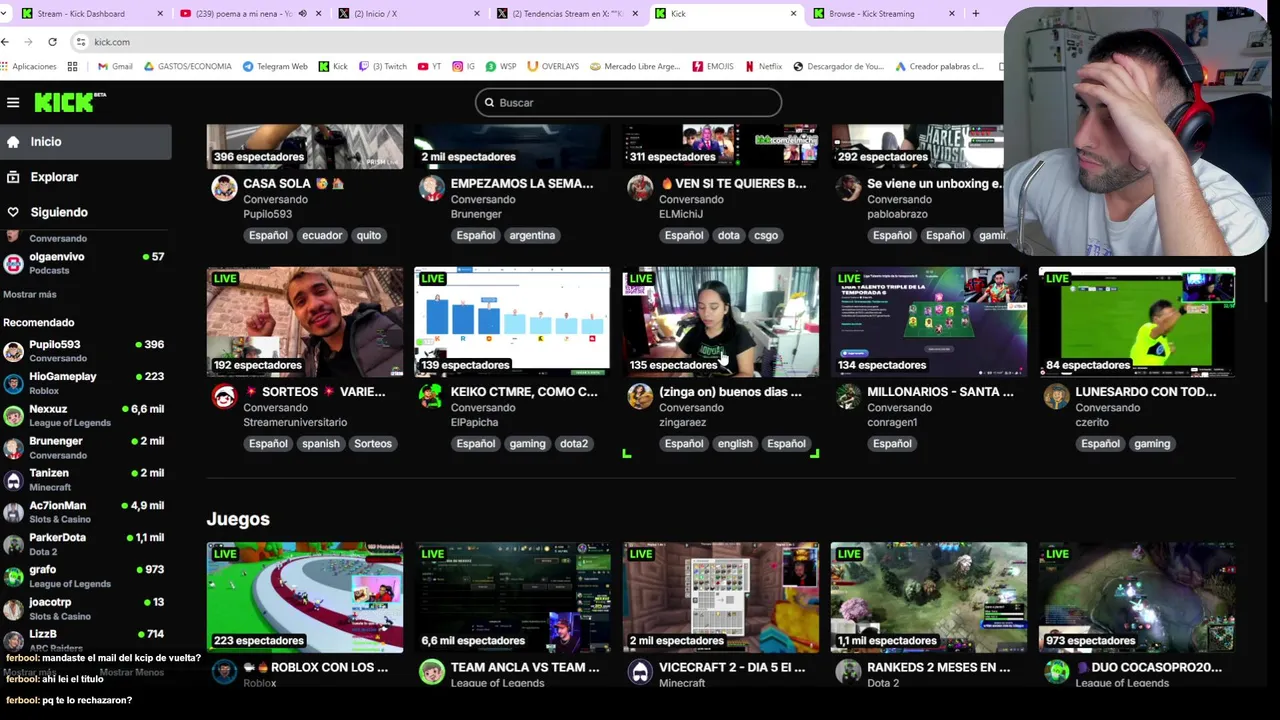Open the KEIKO CTMRE stream title
1280x720 pixels.
524,392
